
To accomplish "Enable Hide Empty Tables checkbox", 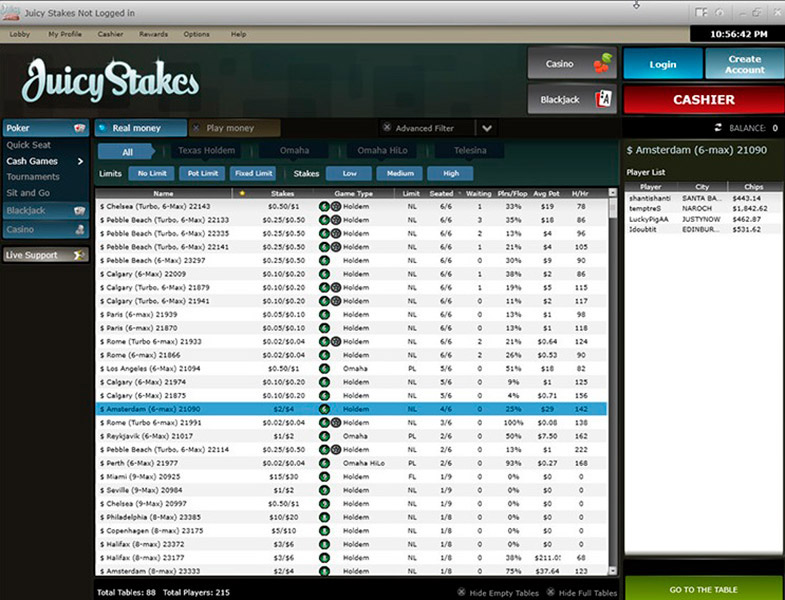I will (x=461, y=592).
